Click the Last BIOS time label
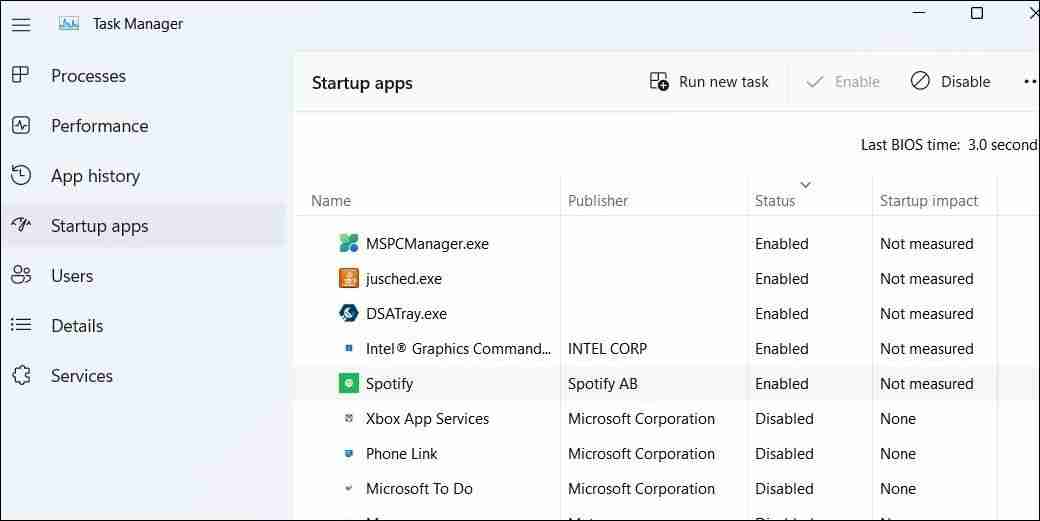This screenshot has height=521, width=1040. [910, 145]
